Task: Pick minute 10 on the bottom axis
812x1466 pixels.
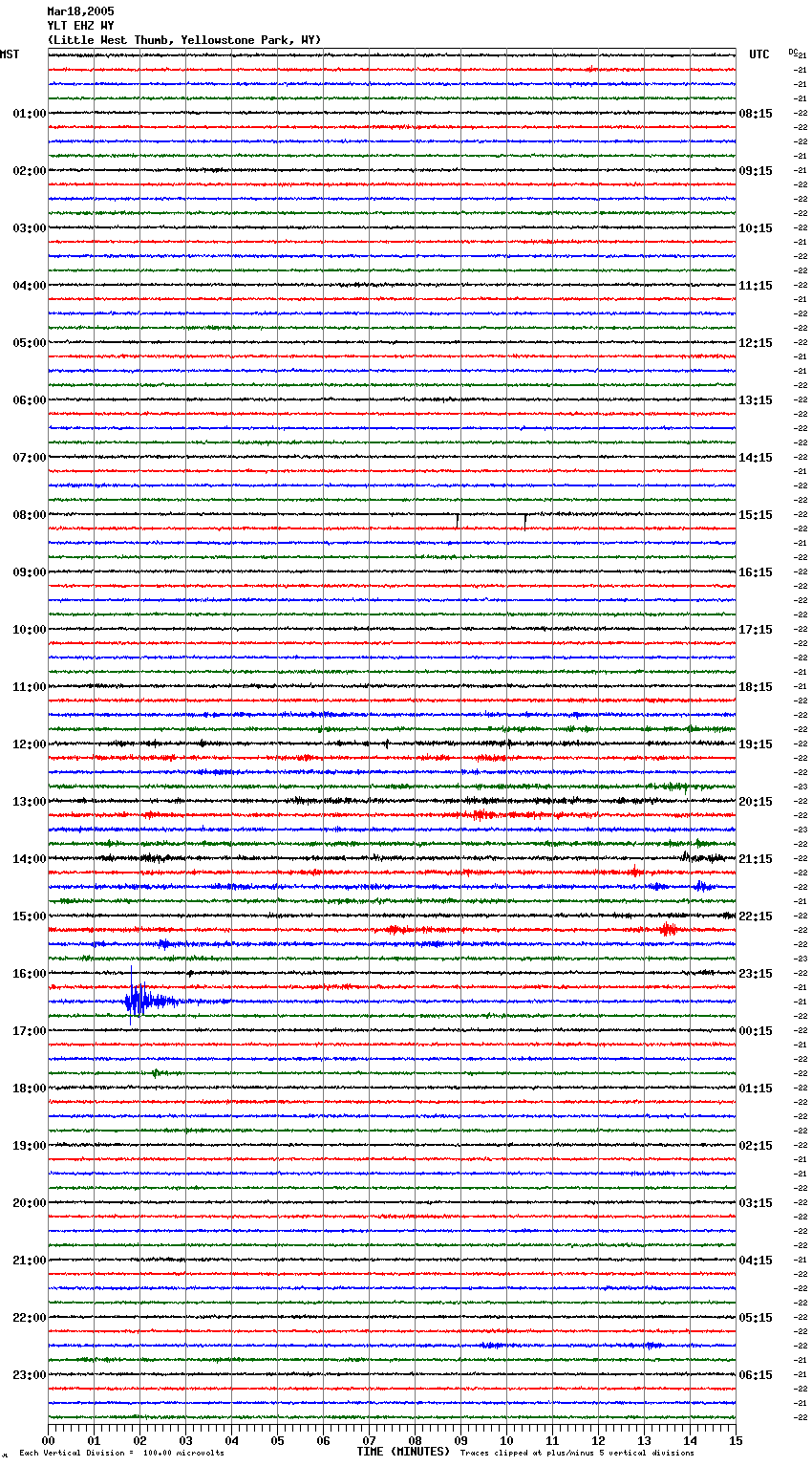Action: (x=506, y=1440)
